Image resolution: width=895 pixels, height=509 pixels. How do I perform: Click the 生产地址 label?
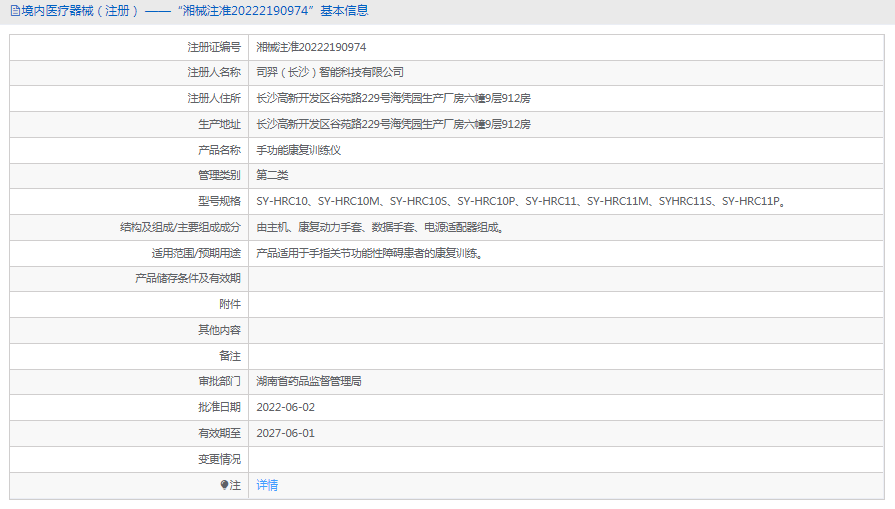(x=219, y=124)
